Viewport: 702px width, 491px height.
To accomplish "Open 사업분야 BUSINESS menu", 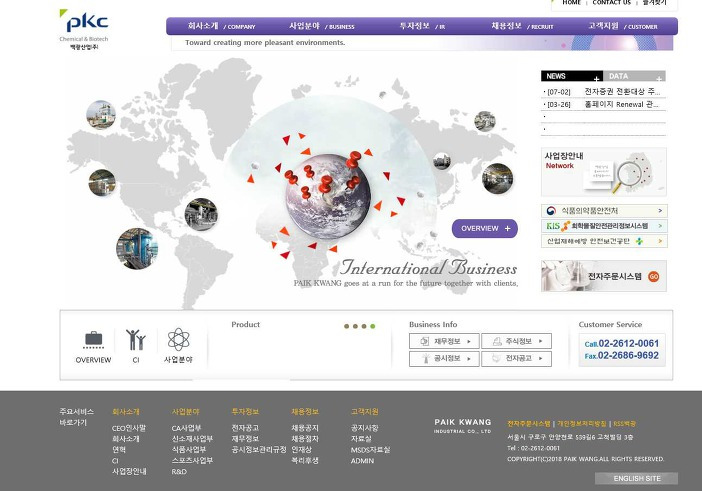I will pos(321,26).
